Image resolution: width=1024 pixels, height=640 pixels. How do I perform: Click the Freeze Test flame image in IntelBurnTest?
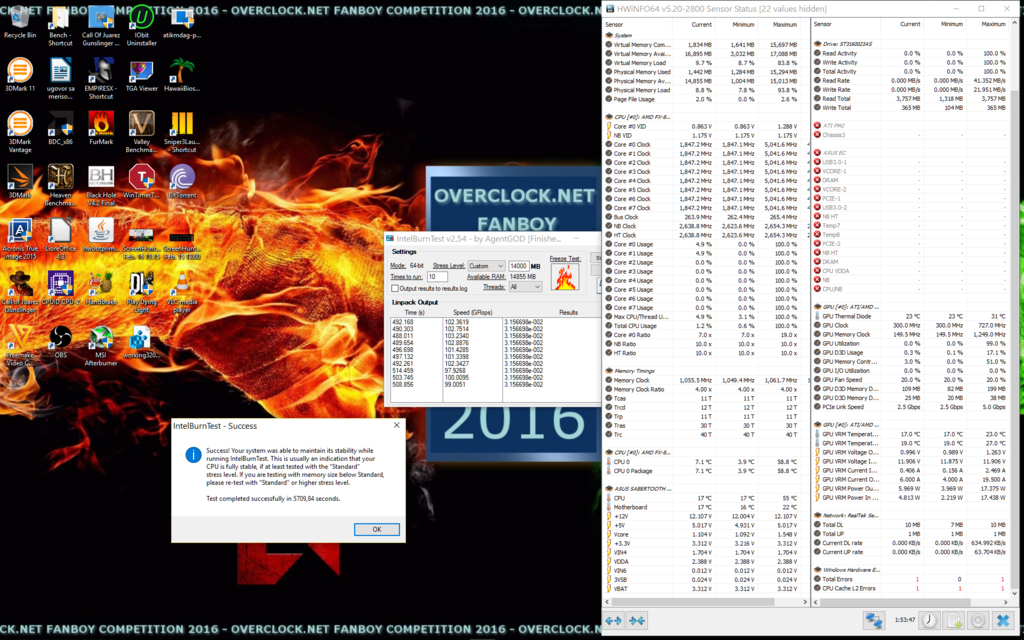pyautogui.click(x=565, y=277)
